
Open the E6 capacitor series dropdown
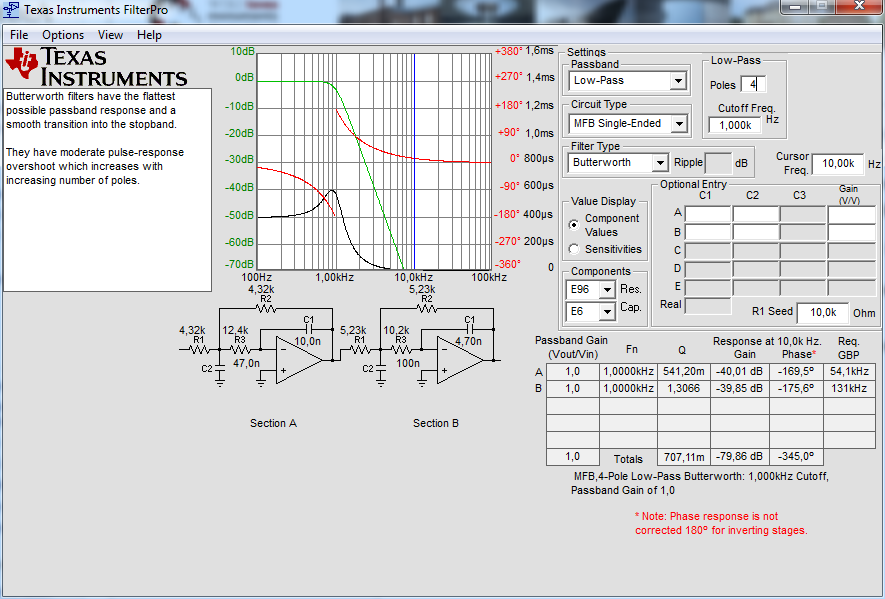[607, 312]
